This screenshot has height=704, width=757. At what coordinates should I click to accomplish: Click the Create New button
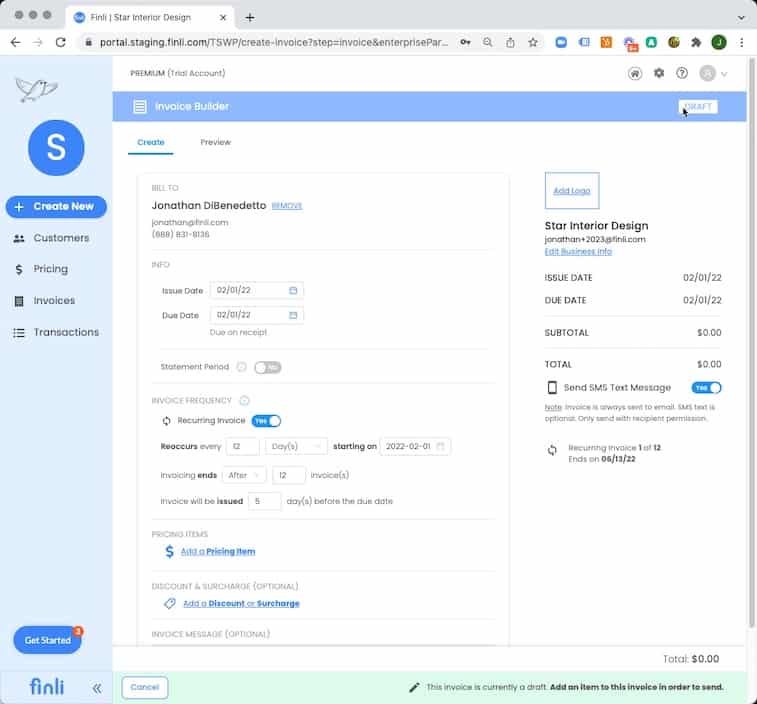pyautogui.click(x=56, y=207)
